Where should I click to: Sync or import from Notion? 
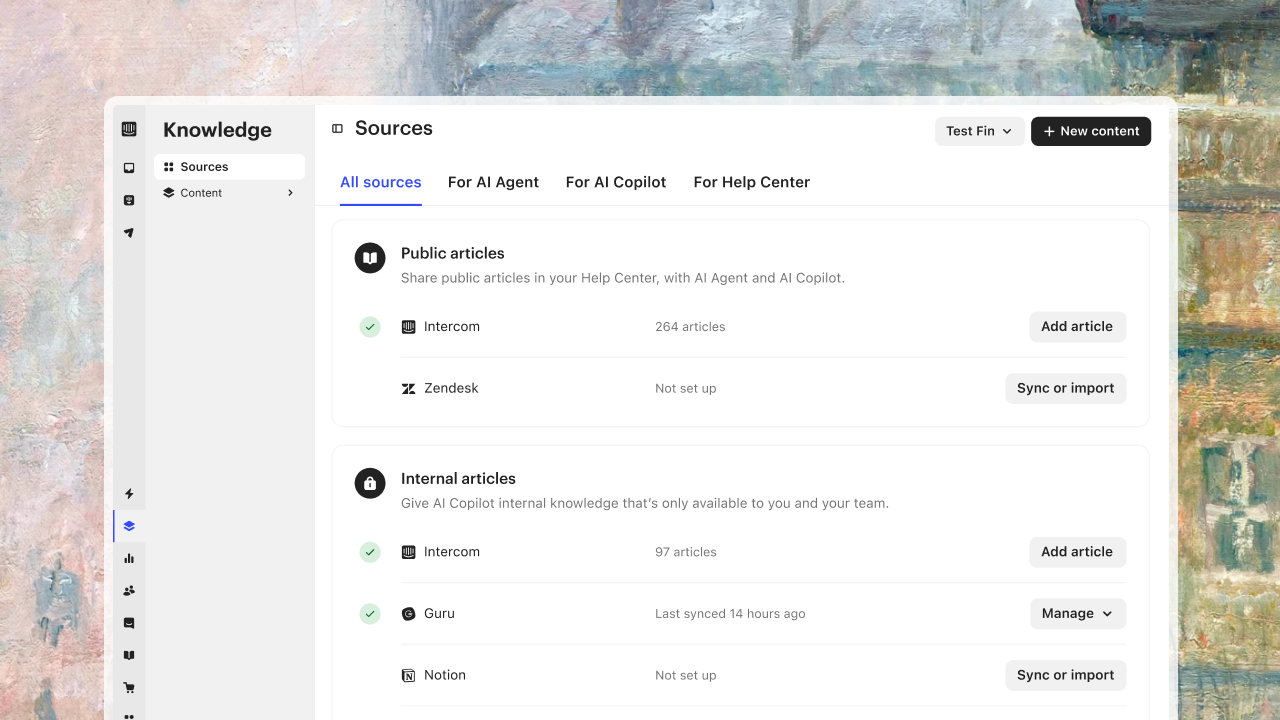point(1066,676)
